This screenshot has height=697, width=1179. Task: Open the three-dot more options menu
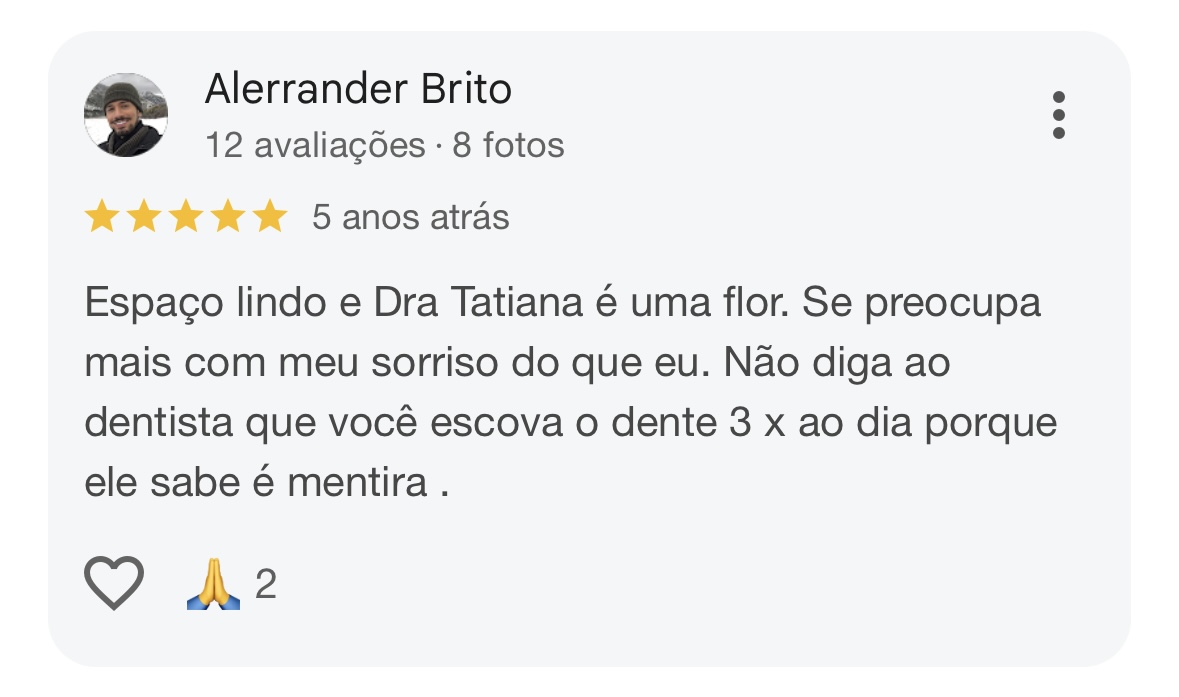1059,116
